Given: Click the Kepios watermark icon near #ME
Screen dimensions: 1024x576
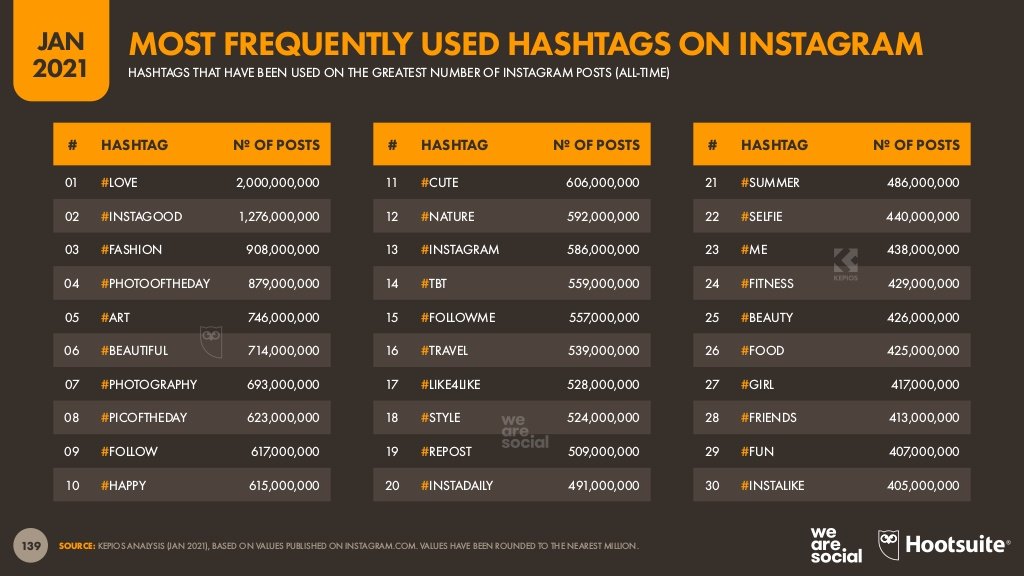Looking at the screenshot, I should point(845,264).
